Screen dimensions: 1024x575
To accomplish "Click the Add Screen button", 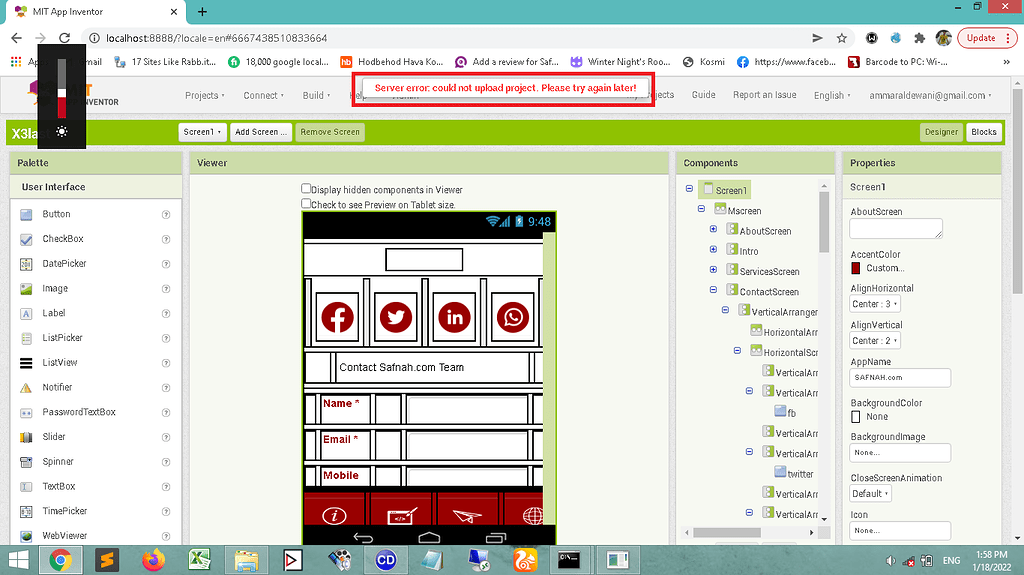I will click(x=261, y=132).
